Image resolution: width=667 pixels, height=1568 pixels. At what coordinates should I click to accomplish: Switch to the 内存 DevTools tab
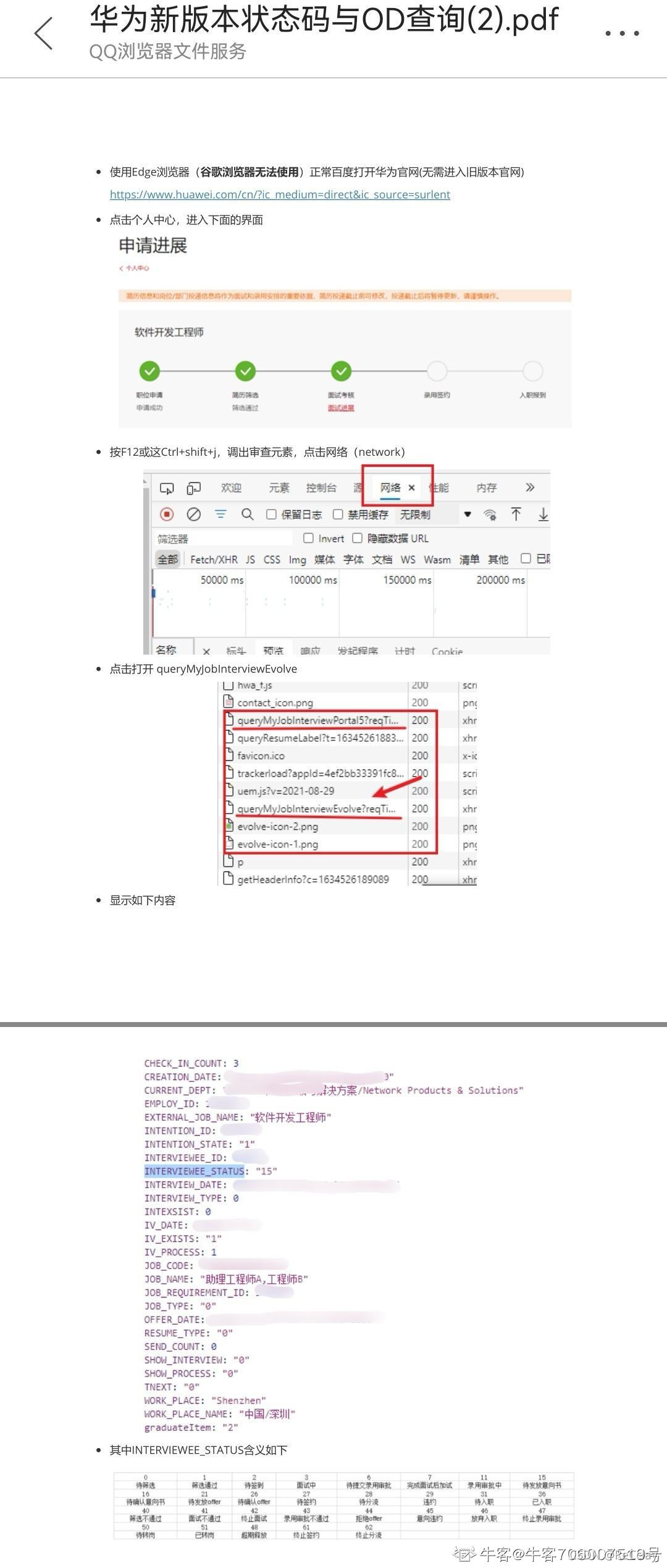[x=486, y=488]
